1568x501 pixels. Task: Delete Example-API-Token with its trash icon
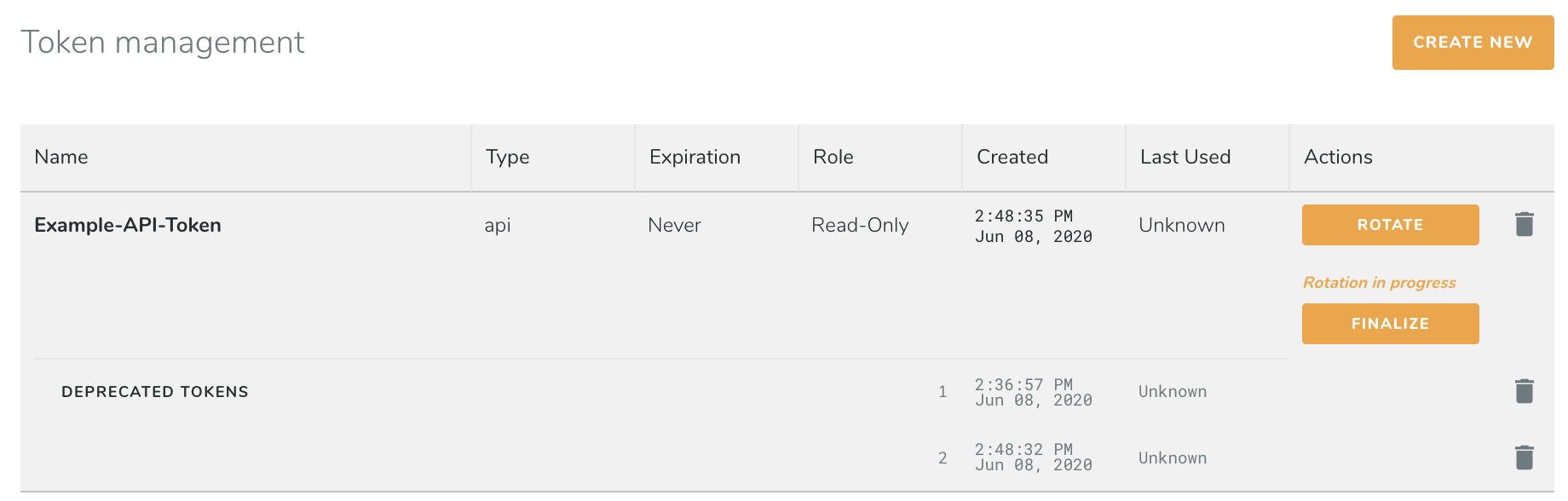[x=1525, y=224]
